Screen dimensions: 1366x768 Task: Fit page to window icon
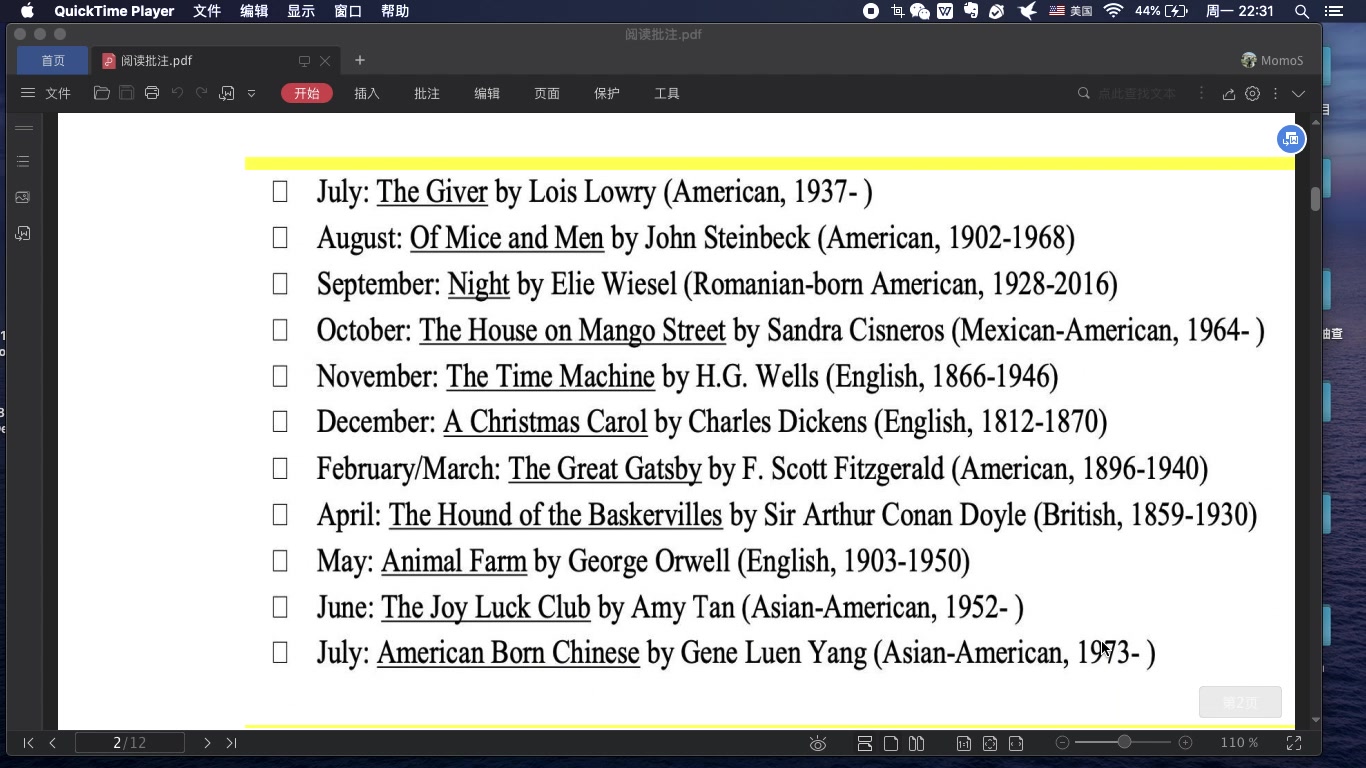(x=990, y=743)
